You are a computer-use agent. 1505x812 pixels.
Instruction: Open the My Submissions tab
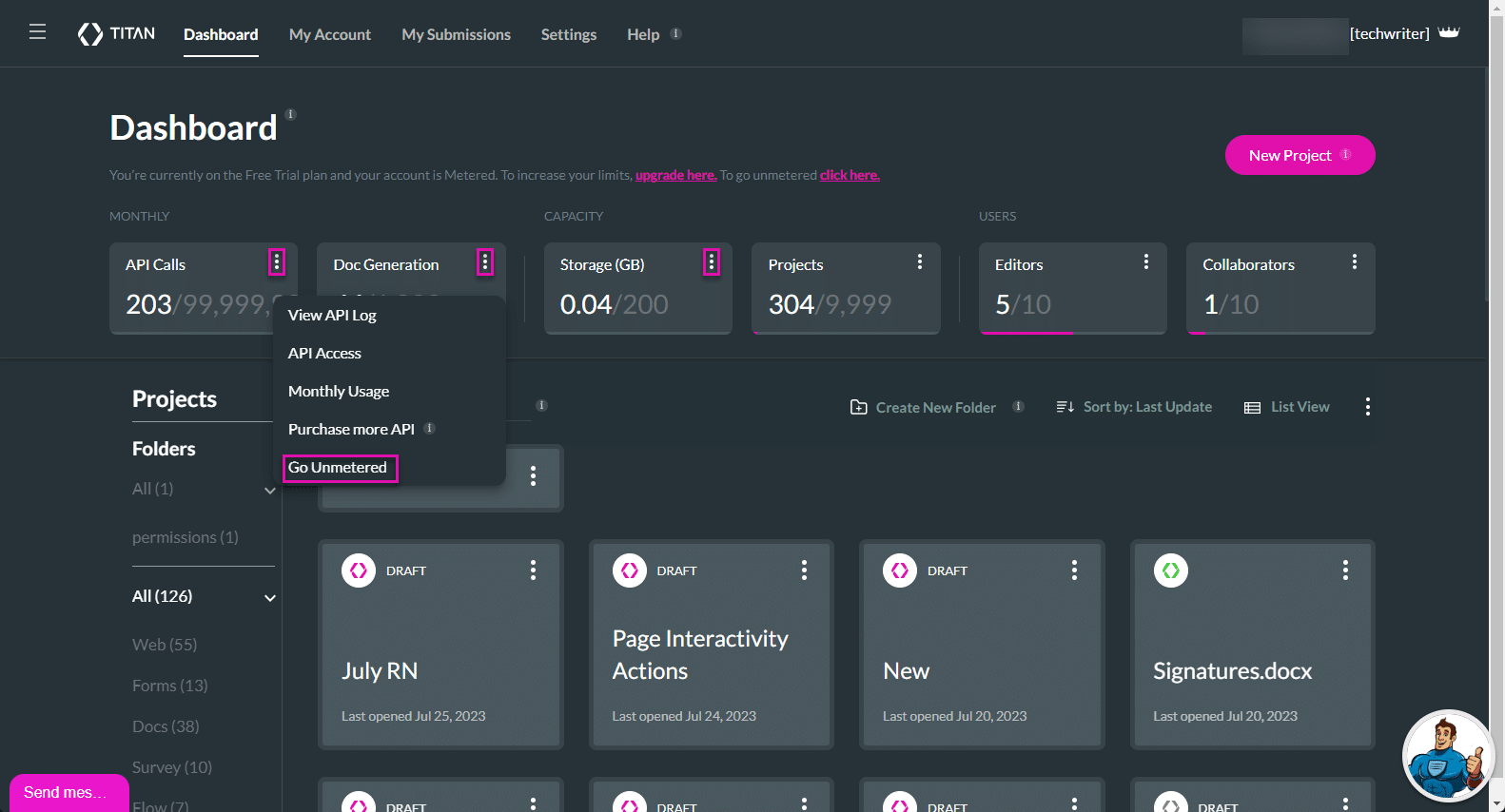pyautogui.click(x=456, y=34)
